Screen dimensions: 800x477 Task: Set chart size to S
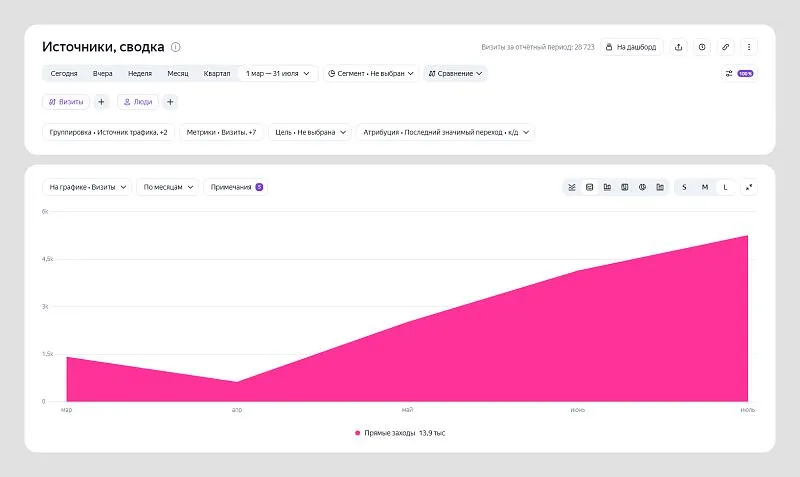(x=684, y=187)
